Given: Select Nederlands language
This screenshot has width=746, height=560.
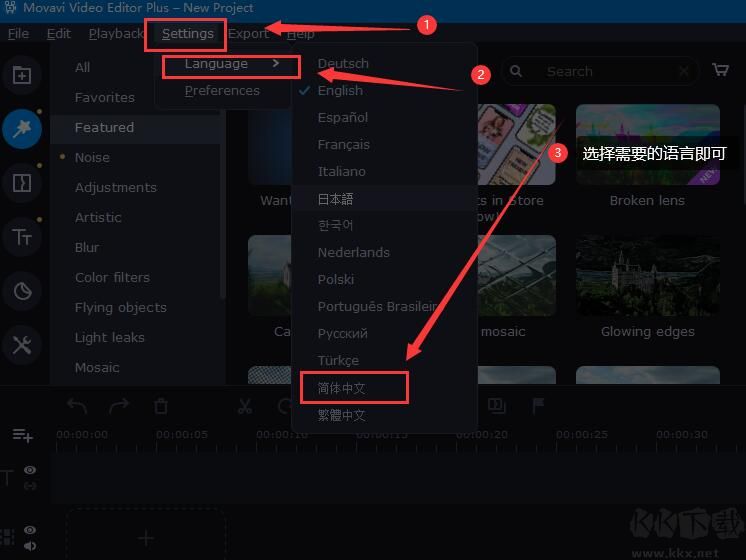Looking at the screenshot, I should tap(353, 252).
